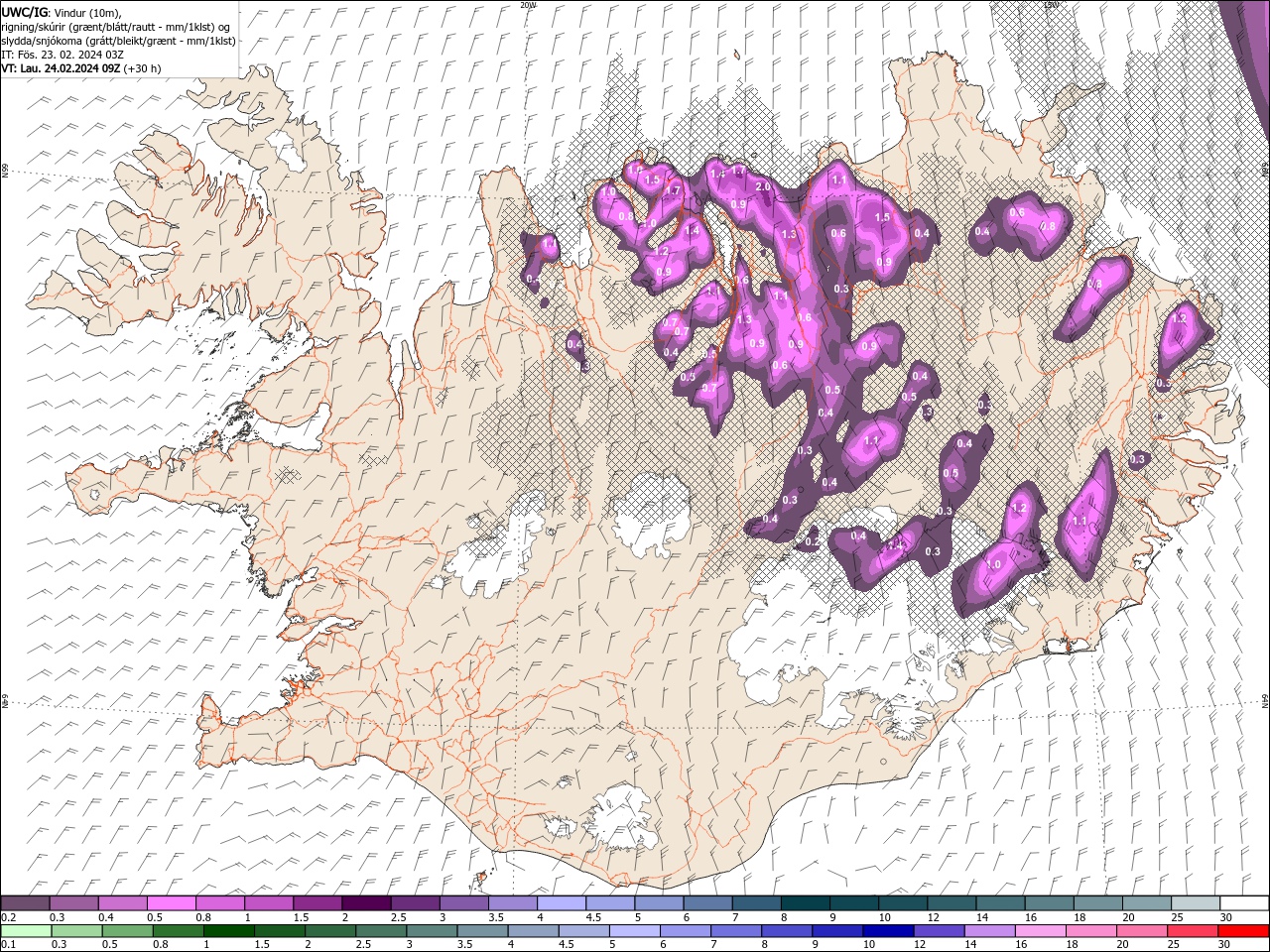Click the '(+30 h)' forecast offset text

click(x=143, y=68)
